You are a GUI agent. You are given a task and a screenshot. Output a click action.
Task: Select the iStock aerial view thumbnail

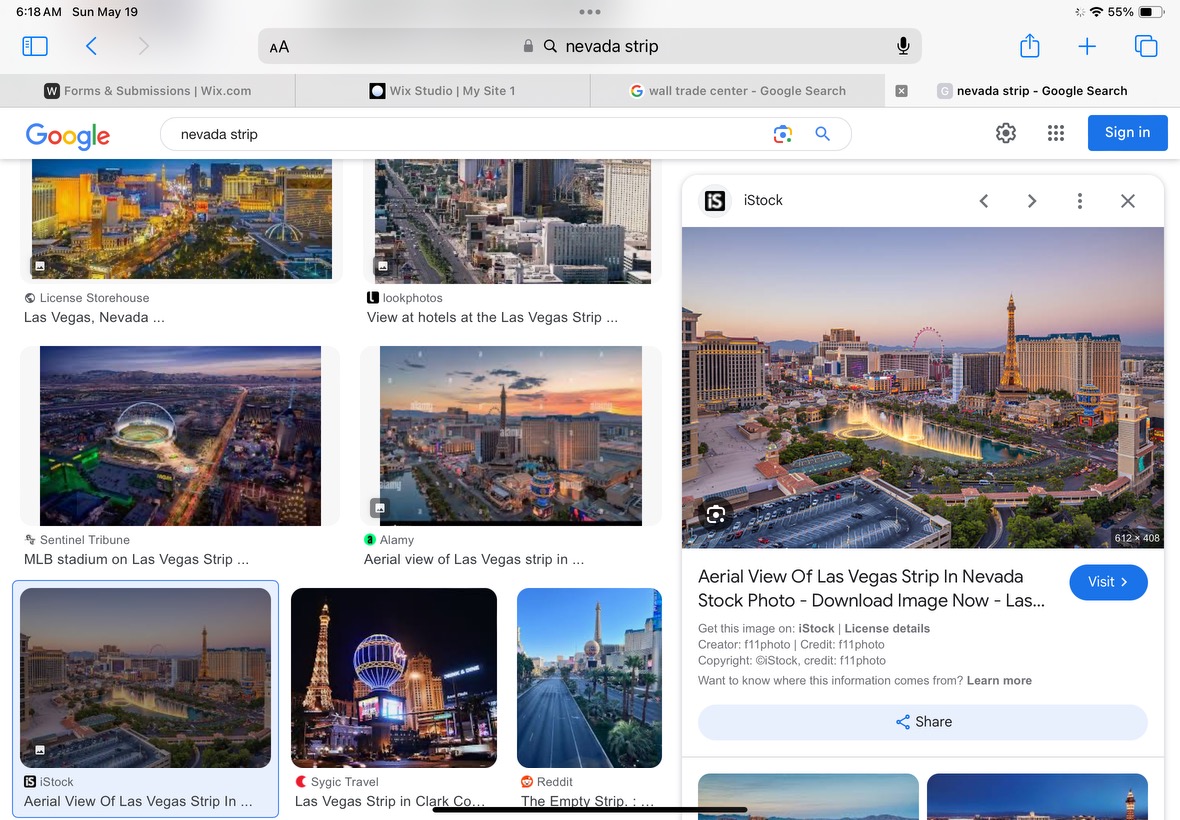click(x=145, y=678)
